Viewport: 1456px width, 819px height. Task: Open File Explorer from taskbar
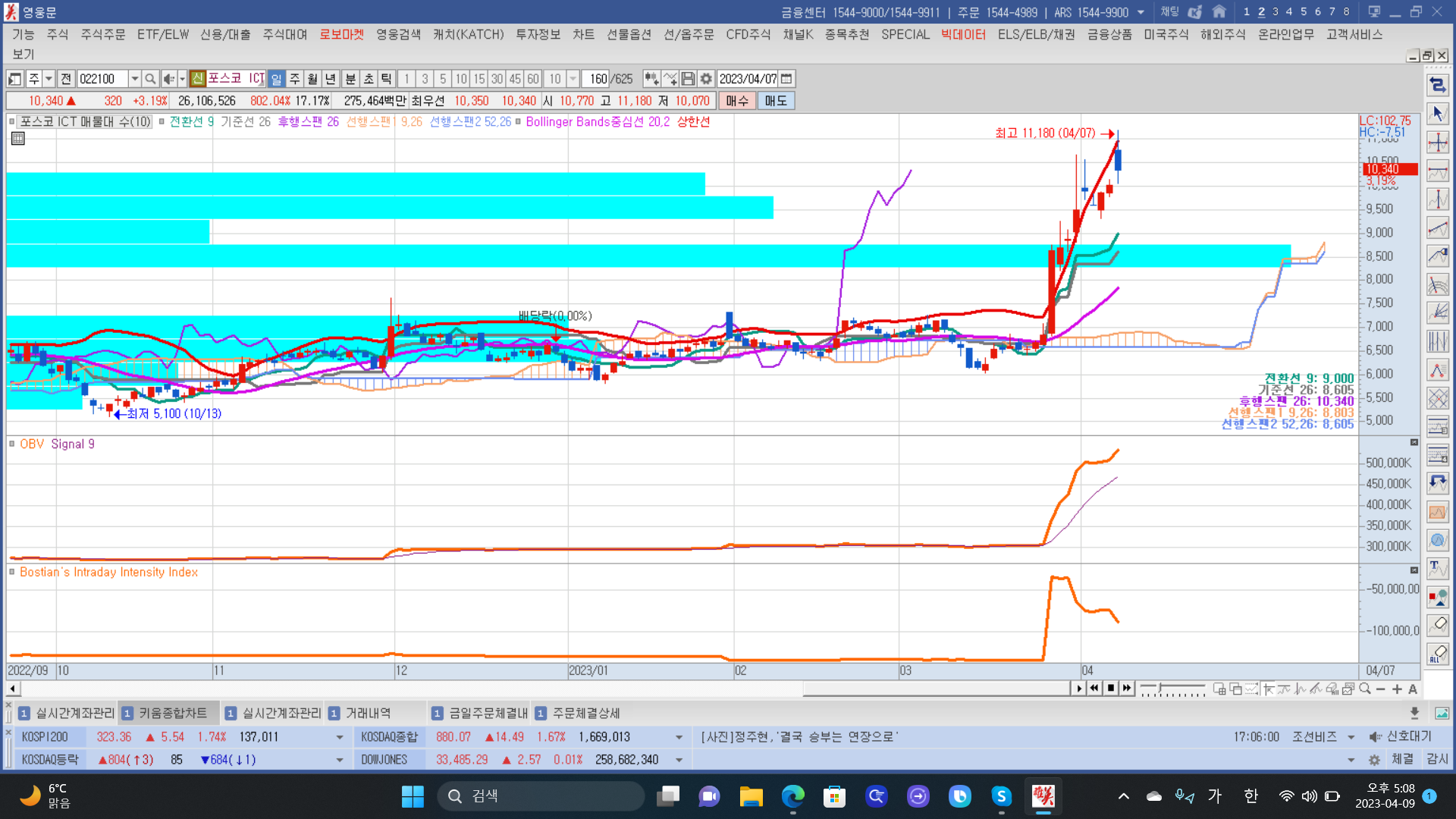click(x=752, y=796)
